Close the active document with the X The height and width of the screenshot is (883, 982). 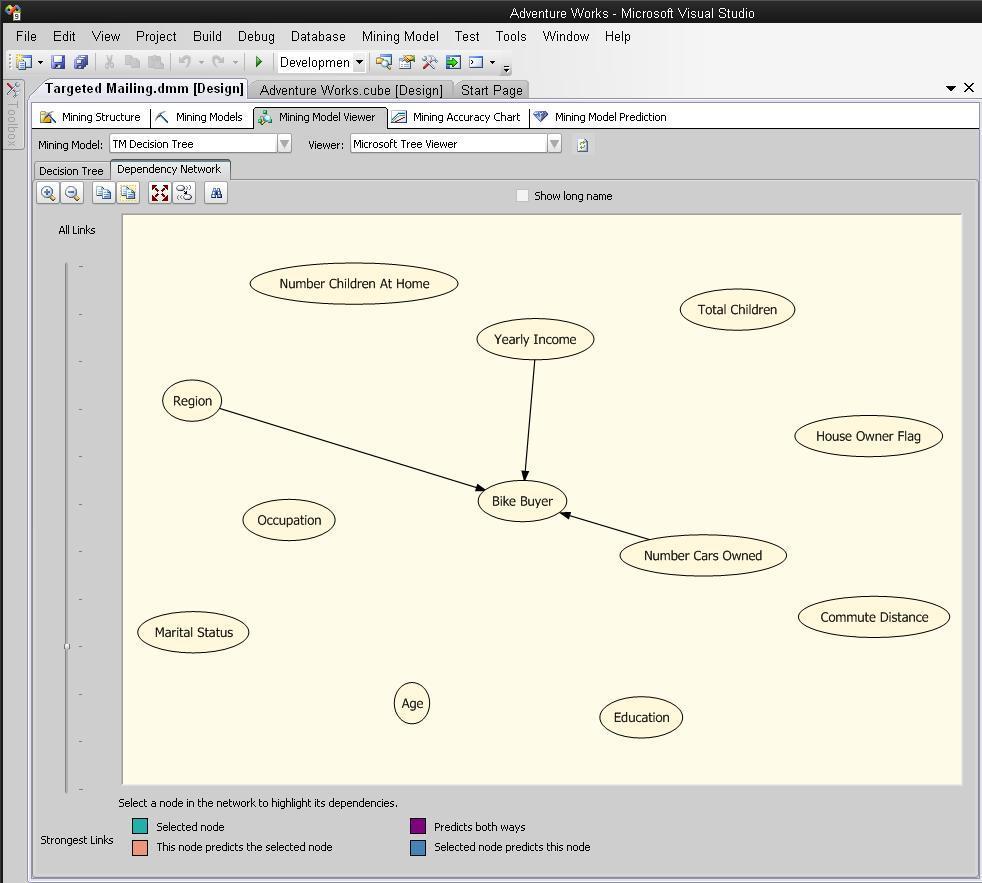point(969,88)
